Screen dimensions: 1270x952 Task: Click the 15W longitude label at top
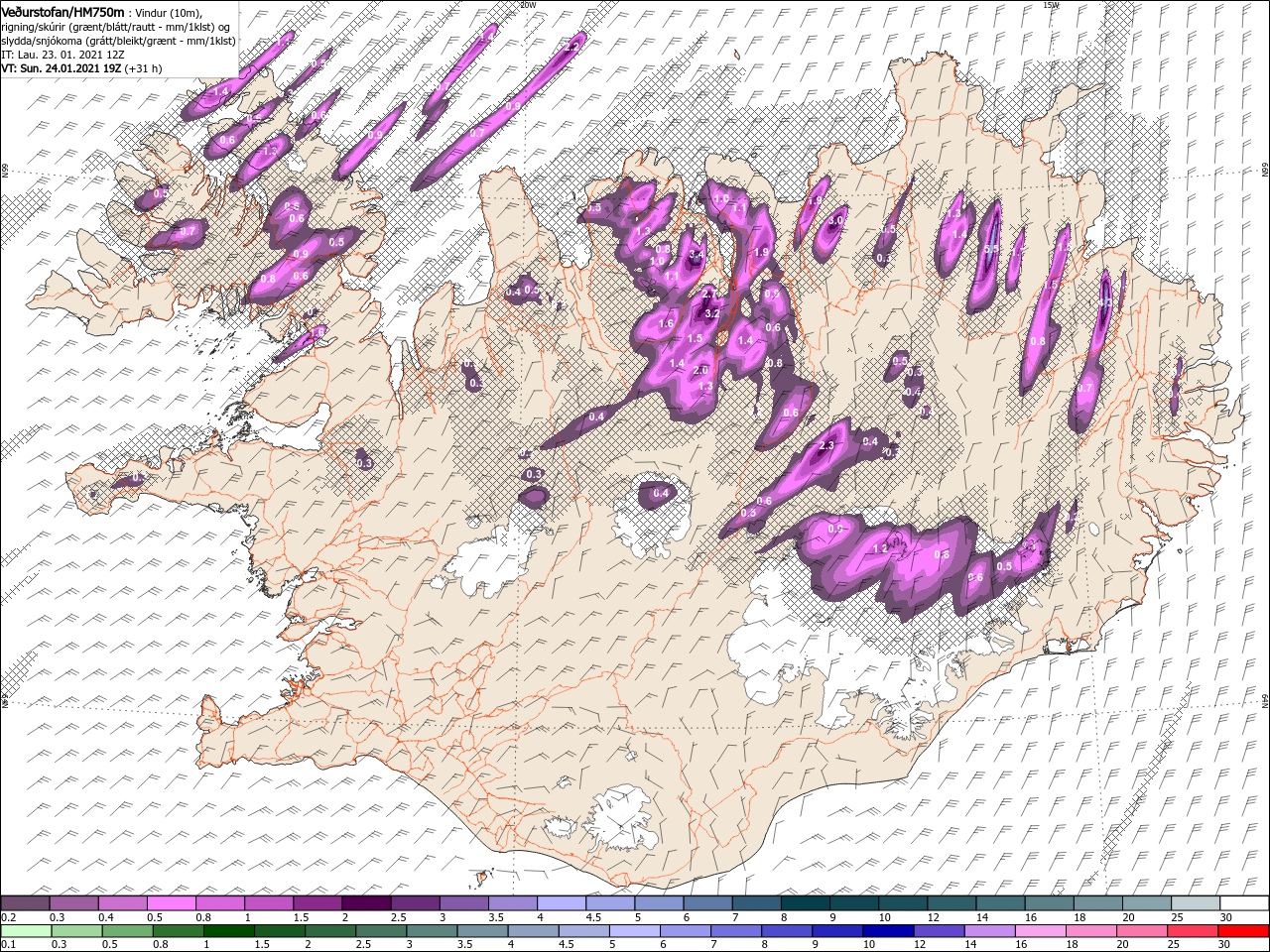(1051, 5)
